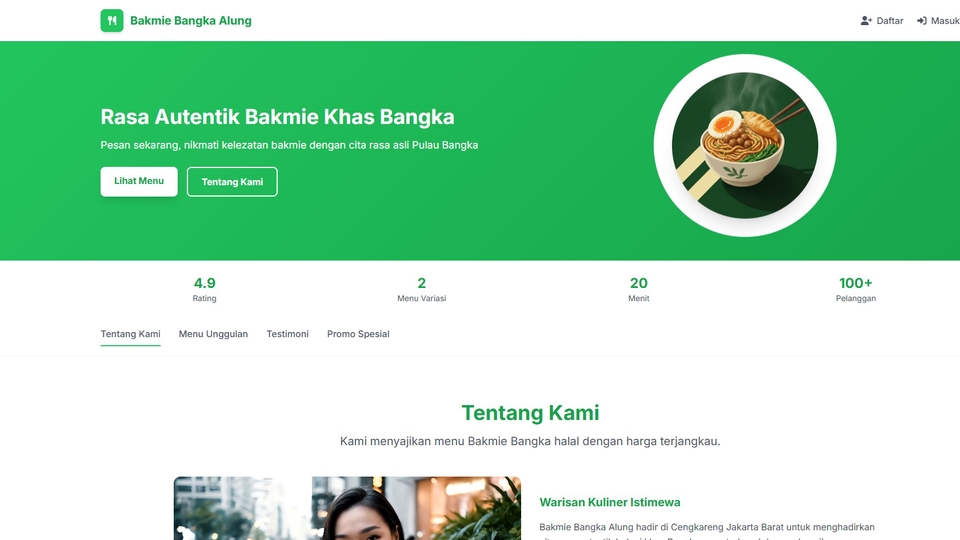Open the Bakmie Bangka Alung brand link
Viewport: 960px width, 540px height.
point(176,20)
